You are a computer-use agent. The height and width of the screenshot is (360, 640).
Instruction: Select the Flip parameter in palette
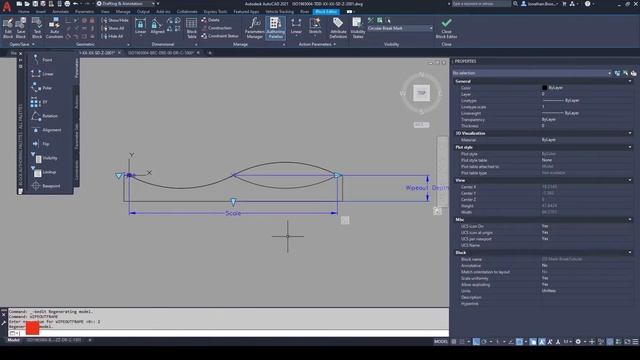40,144
